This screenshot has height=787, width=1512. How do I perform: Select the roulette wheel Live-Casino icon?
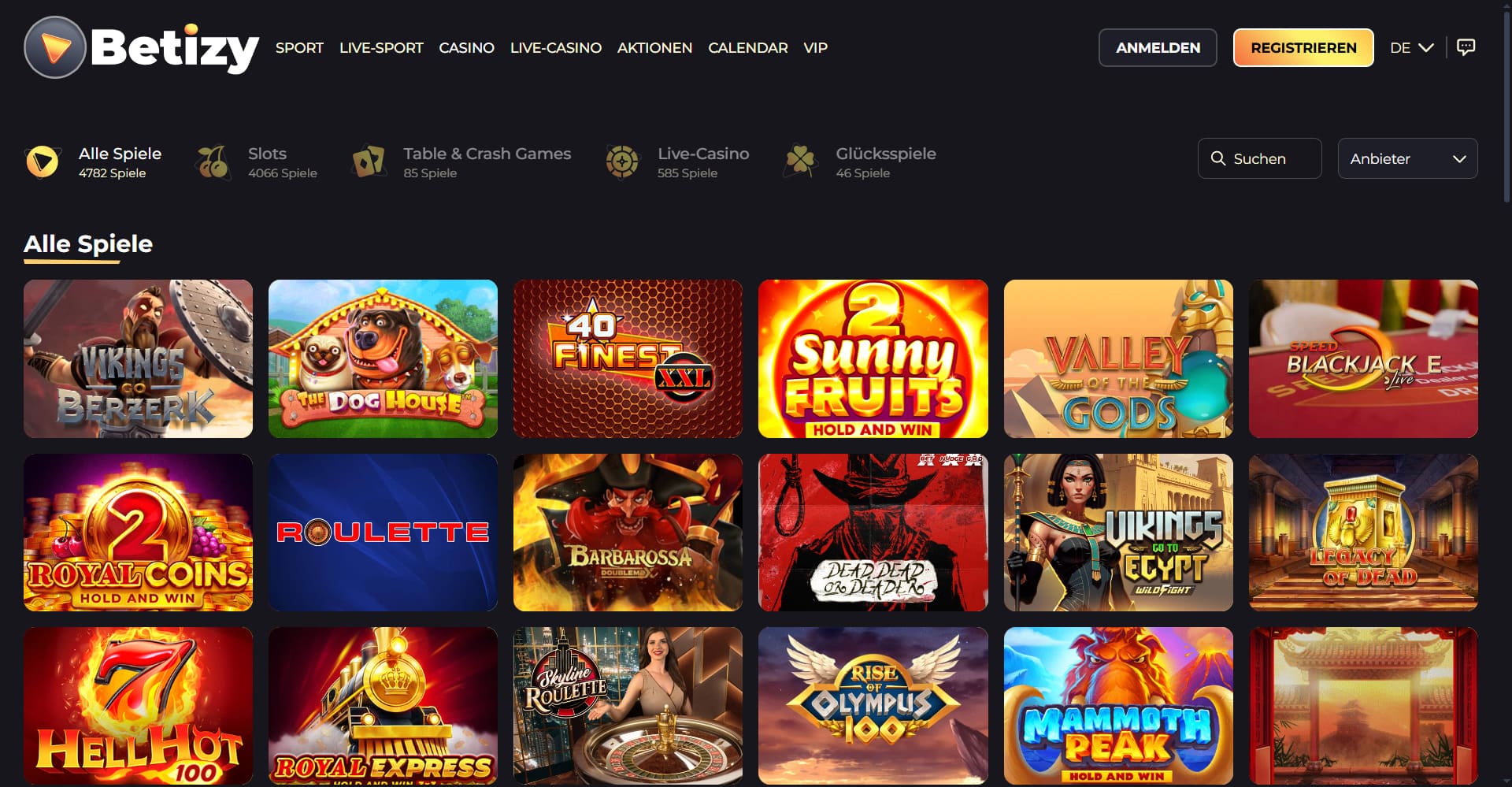click(x=622, y=162)
